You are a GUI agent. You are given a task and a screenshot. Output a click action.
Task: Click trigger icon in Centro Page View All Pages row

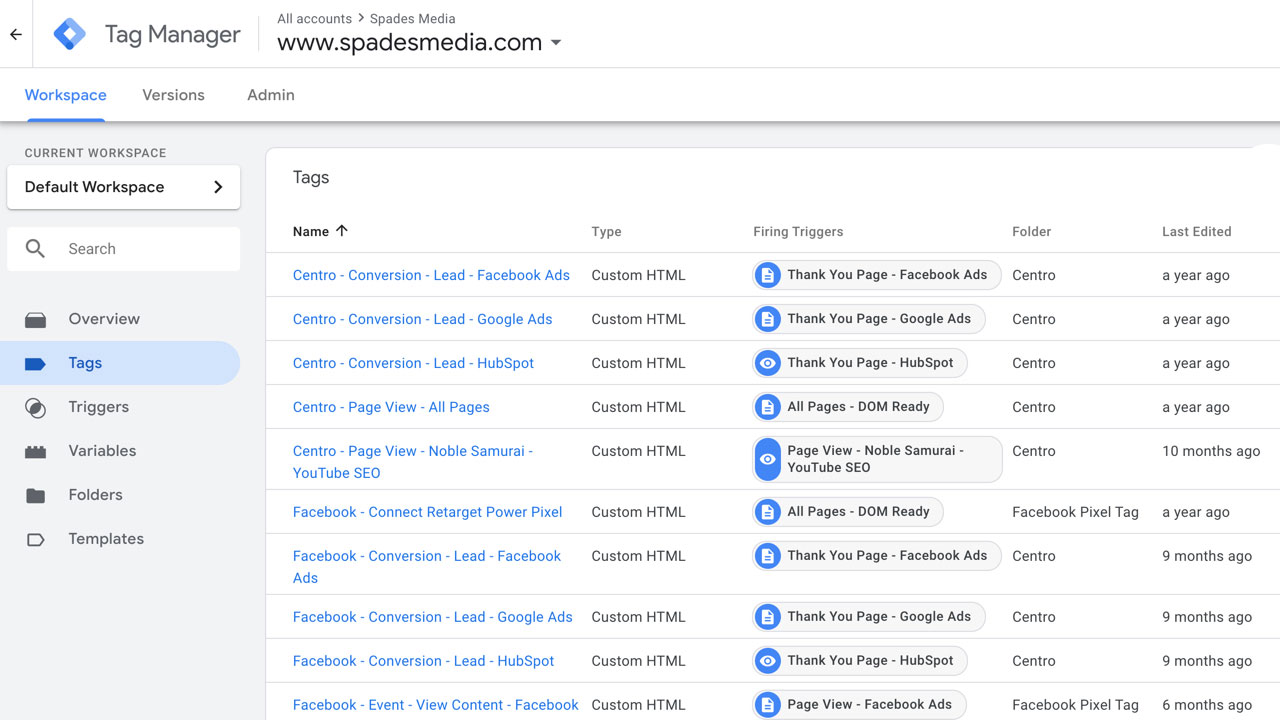click(x=768, y=407)
